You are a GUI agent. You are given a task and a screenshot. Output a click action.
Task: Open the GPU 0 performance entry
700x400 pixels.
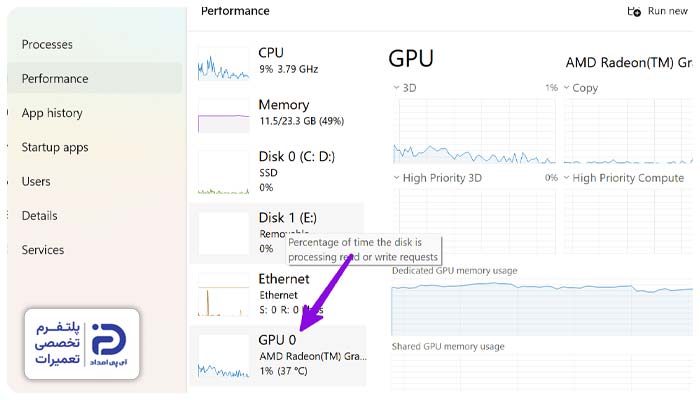coord(278,356)
